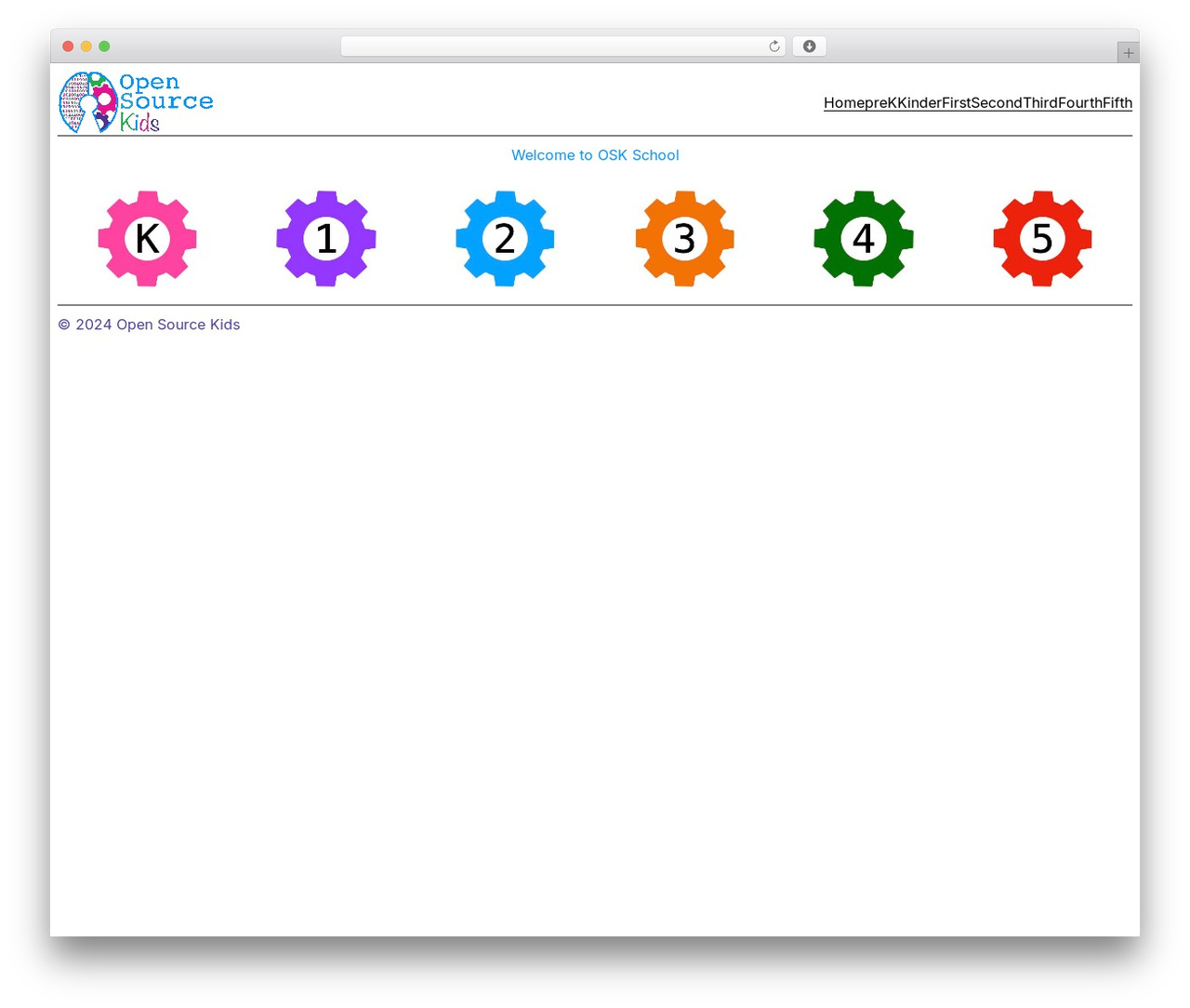Click the Welcome to OSK School heading
The height and width of the screenshot is (1008, 1190).
pyautogui.click(x=595, y=155)
